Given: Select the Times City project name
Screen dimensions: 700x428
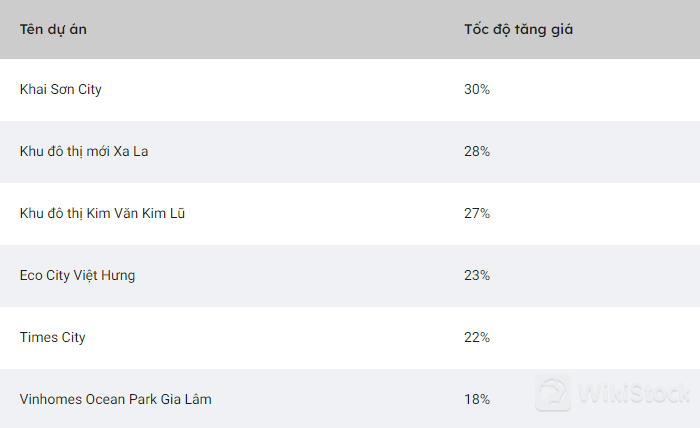Looking at the screenshot, I should 52,337.
